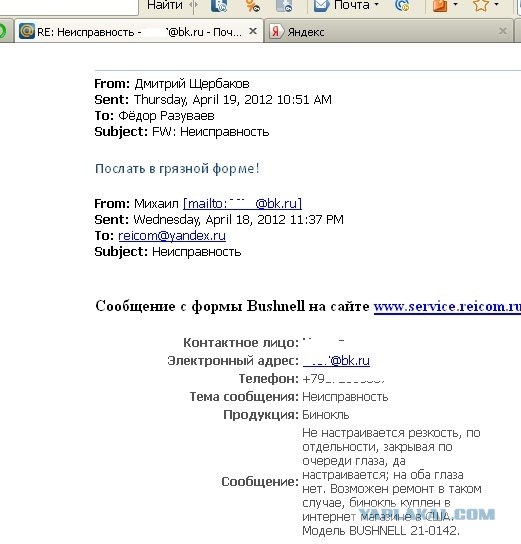Close the Яндекс tab
This screenshot has height=544, width=521.
[x=503, y=31]
